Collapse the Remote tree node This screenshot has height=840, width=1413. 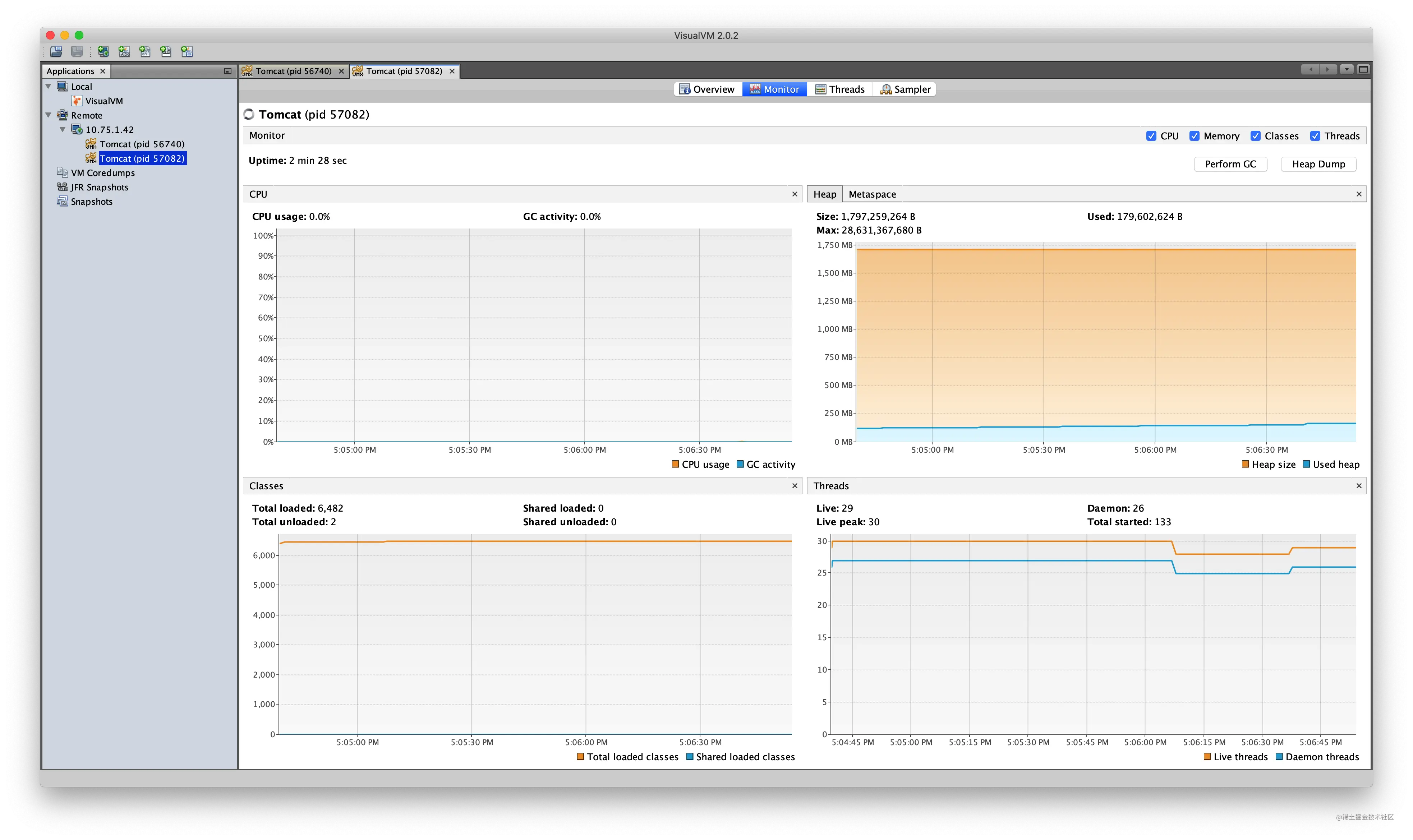click(x=49, y=115)
